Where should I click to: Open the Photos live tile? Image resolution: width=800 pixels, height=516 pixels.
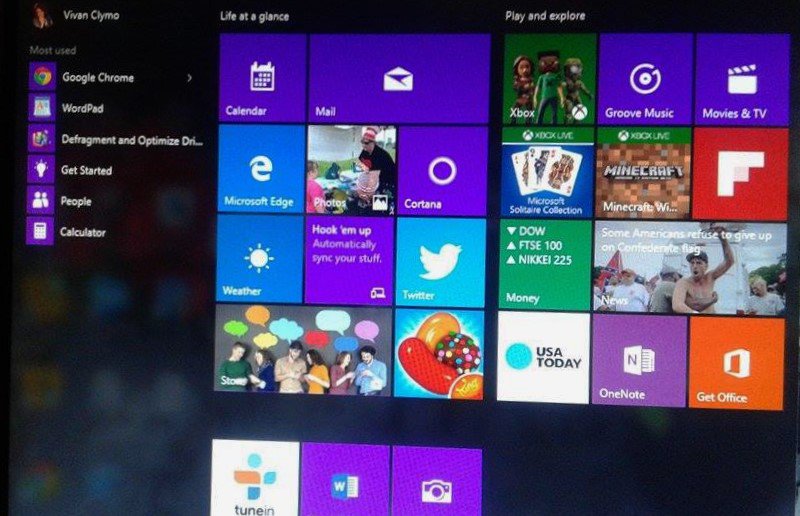pos(351,169)
